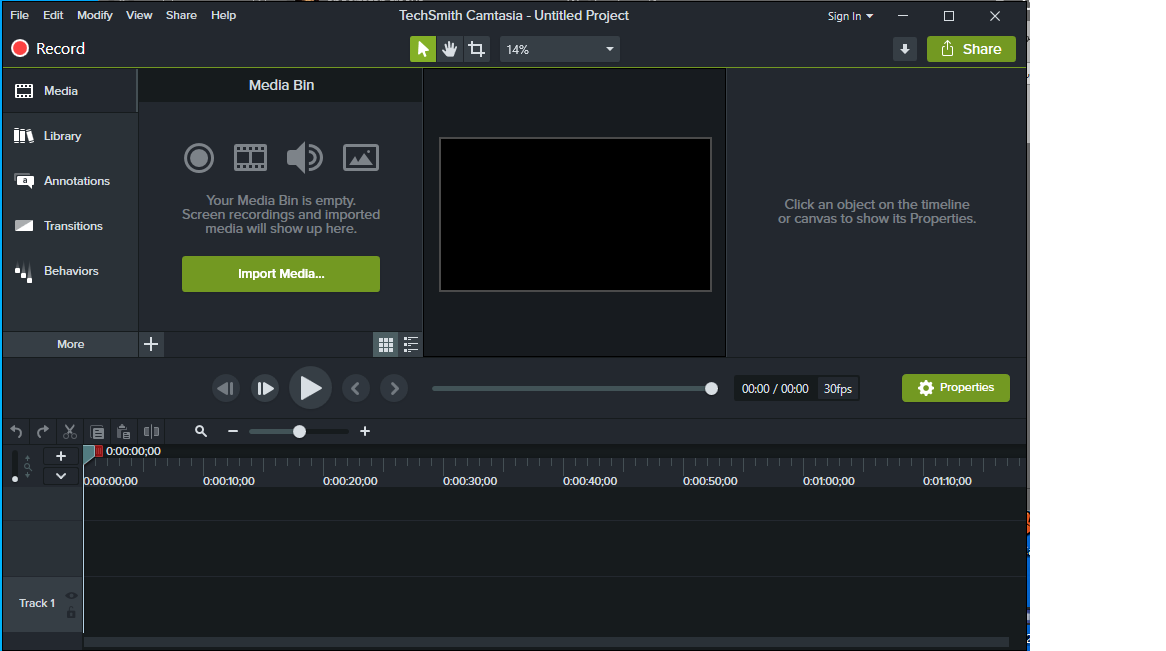Click the playback scrubber slider handle
Image resolution: width=1166 pixels, height=651 pixels.
[x=712, y=388]
